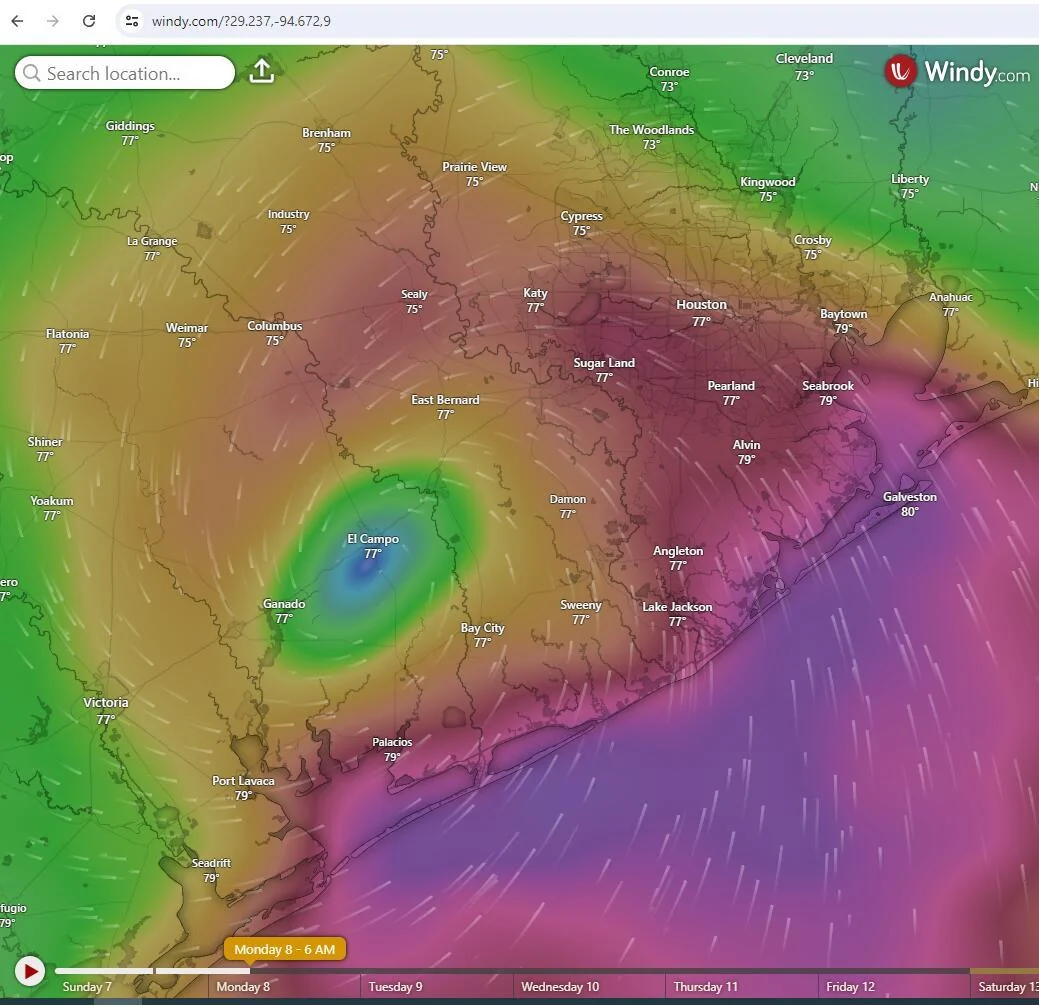Viewport: 1039px width, 1005px height.
Task: Navigate back using the browser back arrow
Action: [16, 20]
